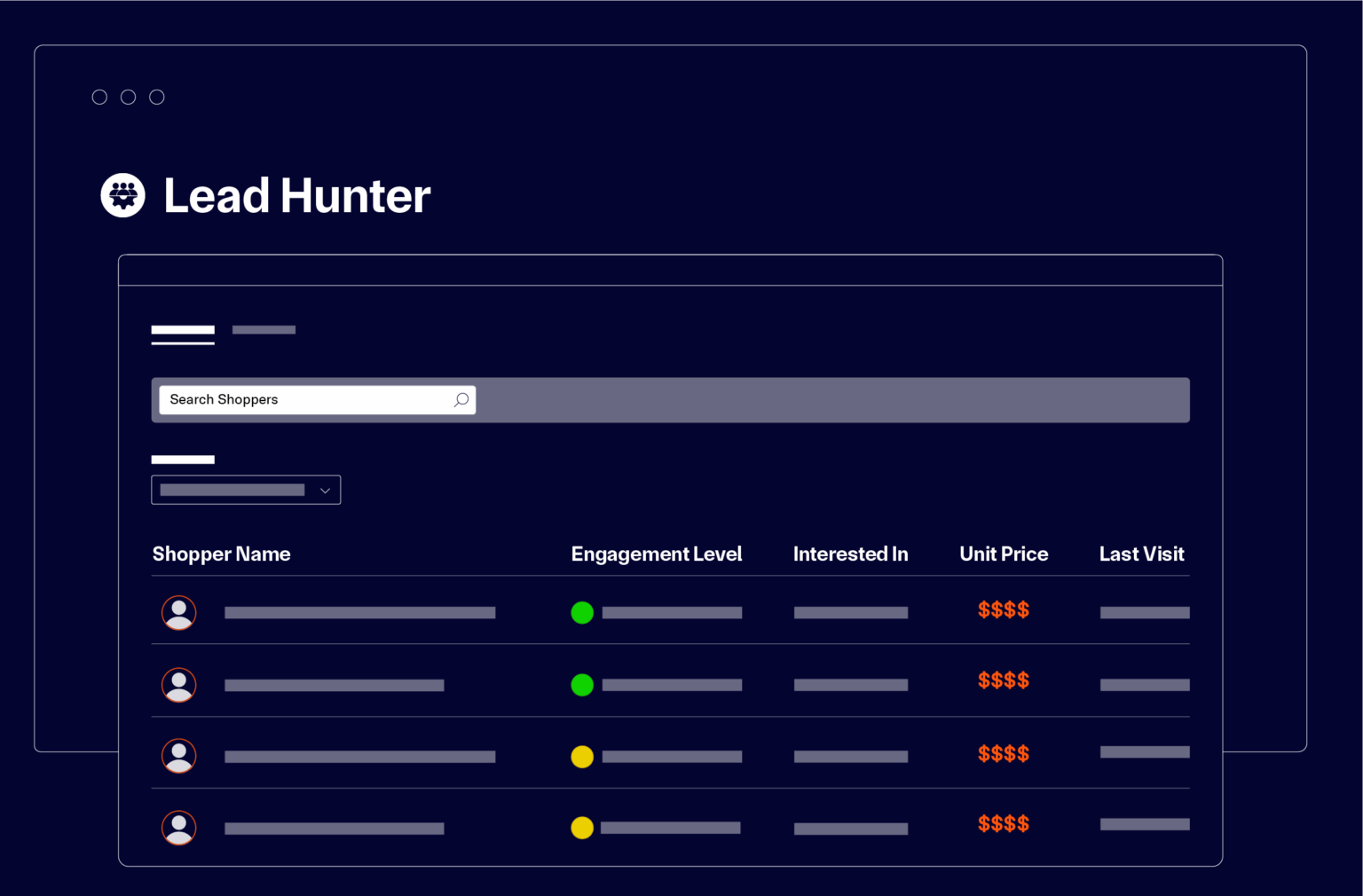Open the filter dropdown below the search bar
1363x896 pixels.
[x=246, y=490]
